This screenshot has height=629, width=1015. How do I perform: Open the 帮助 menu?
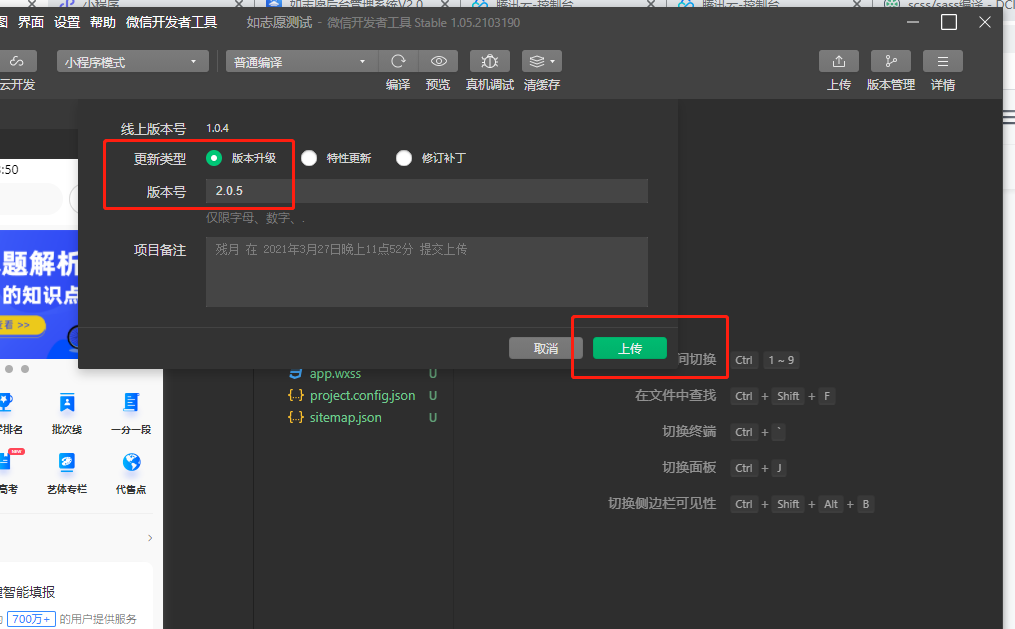[x=103, y=23]
